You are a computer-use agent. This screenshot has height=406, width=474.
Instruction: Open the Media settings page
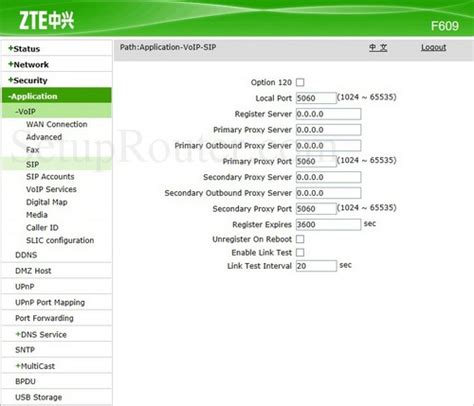37,215
